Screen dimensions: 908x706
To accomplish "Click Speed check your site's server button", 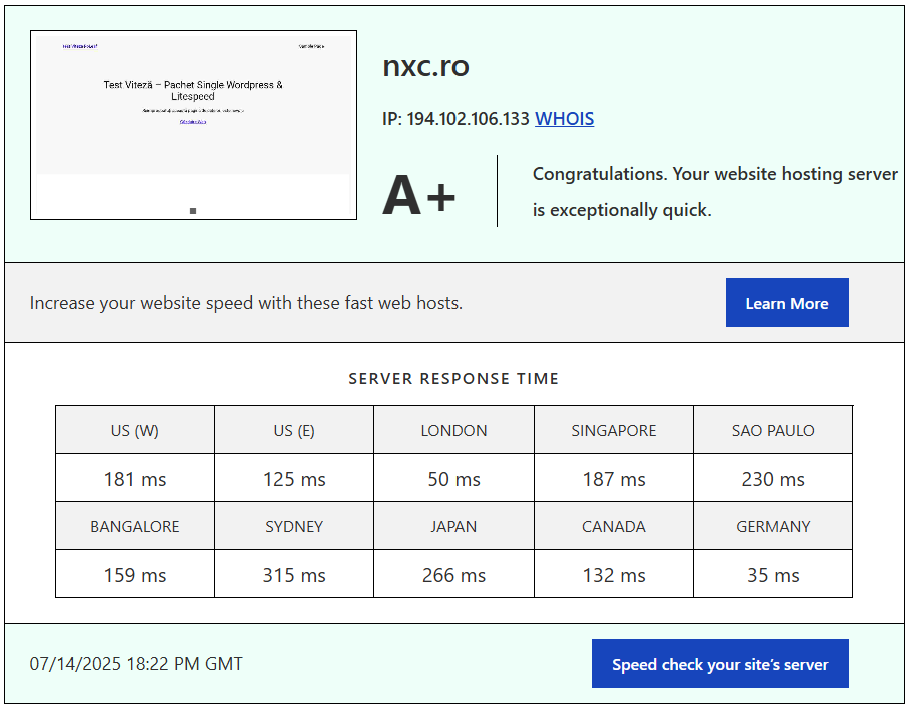I will point(720,664).
